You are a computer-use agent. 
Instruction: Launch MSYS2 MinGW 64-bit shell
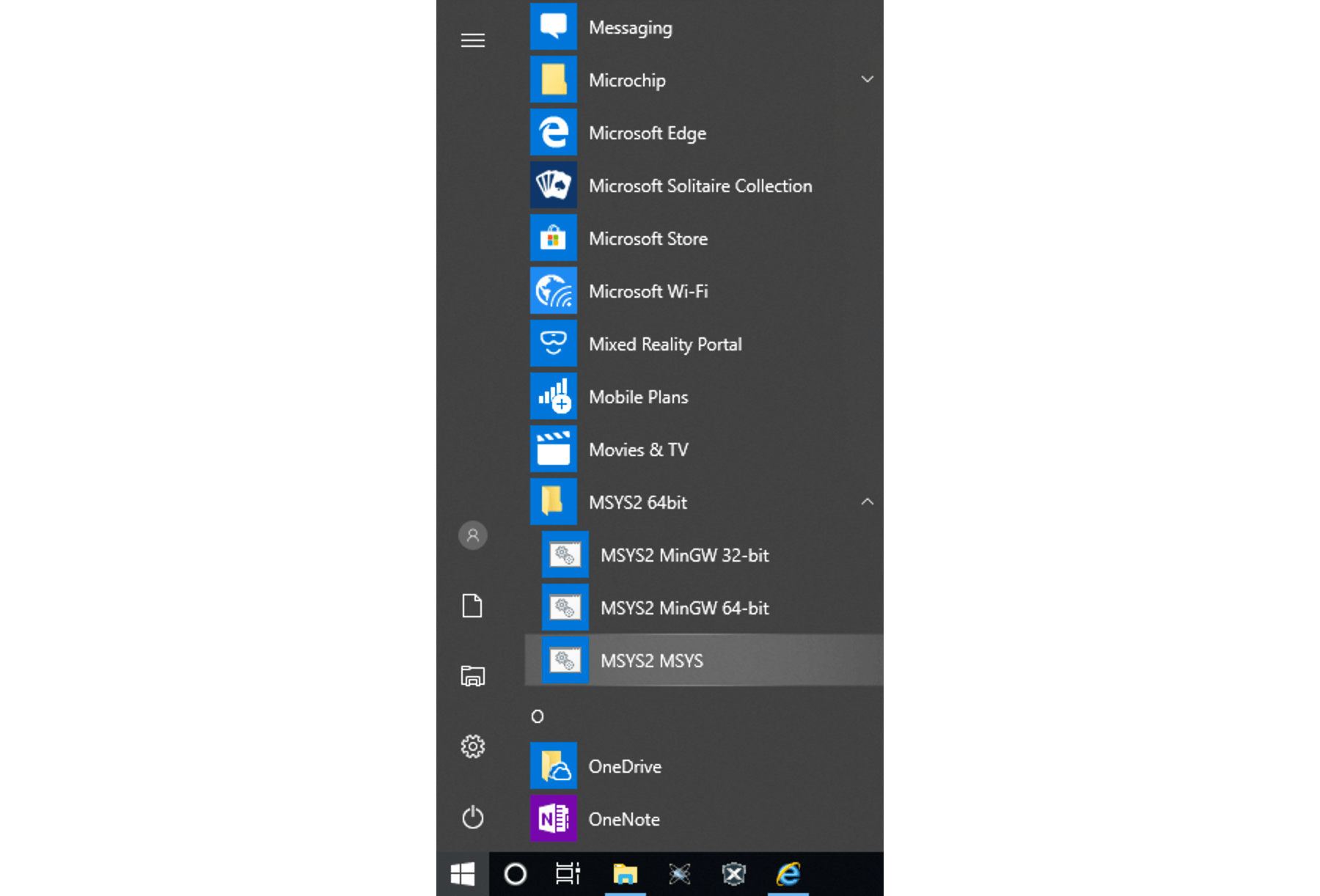click(685, 608)
